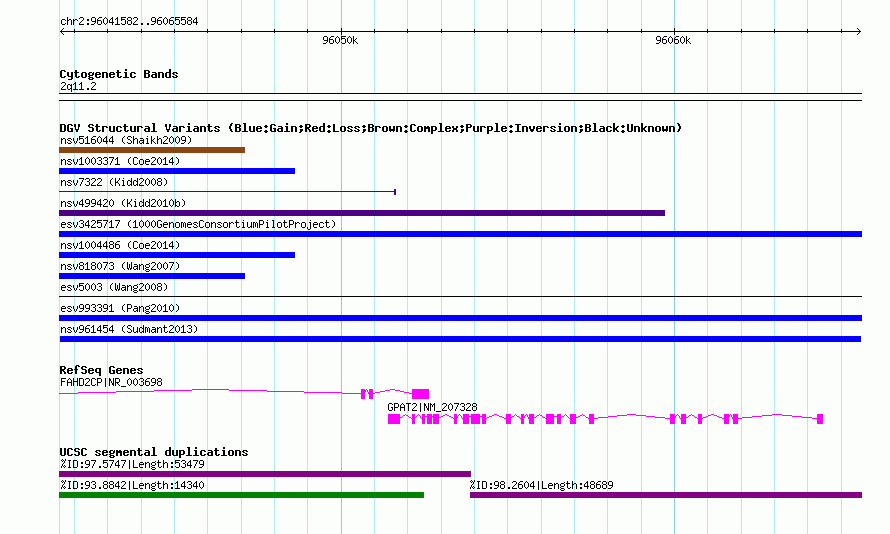
Task: Click the blue bar under nsv961454
Action: pyautogui.click(x=460, y=339)
